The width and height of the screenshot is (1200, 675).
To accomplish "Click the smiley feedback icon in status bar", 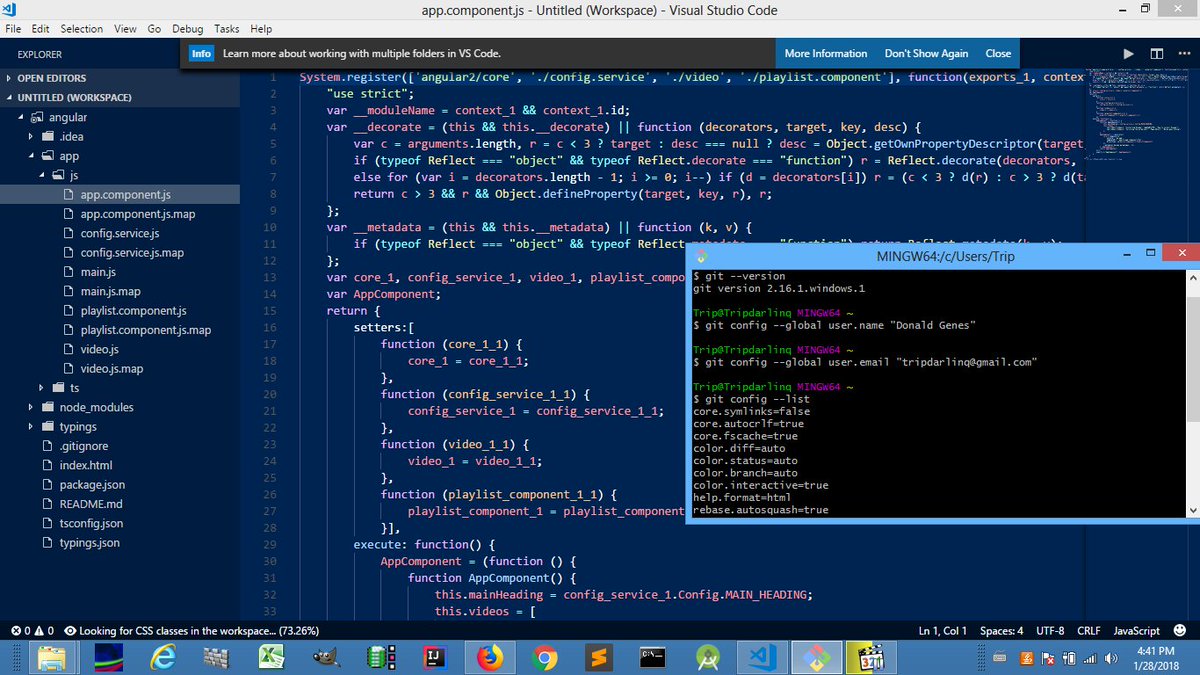I will (1180, 631).
